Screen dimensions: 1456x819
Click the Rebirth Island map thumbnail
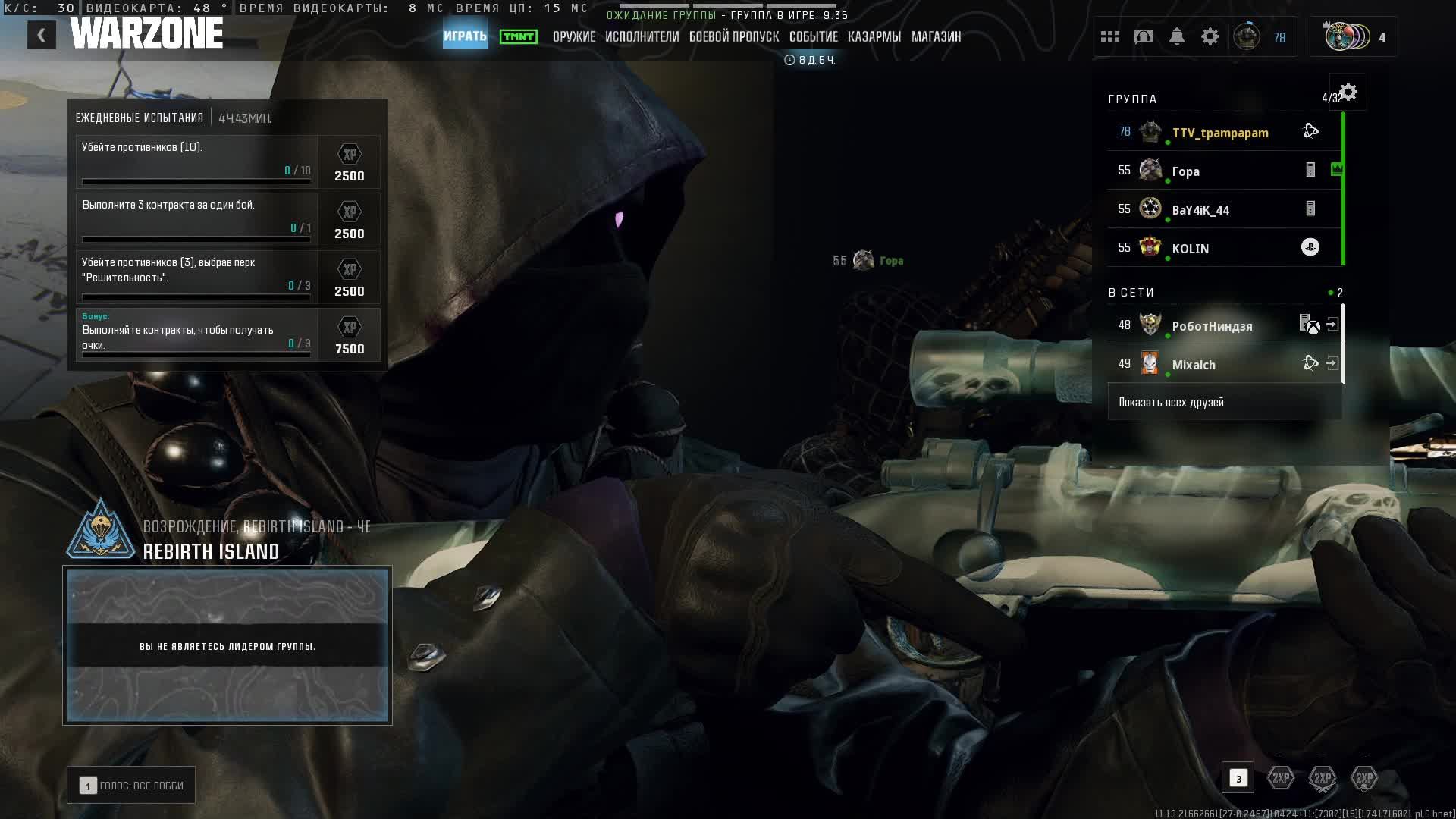pyautogui.click(x=227, y=645)
